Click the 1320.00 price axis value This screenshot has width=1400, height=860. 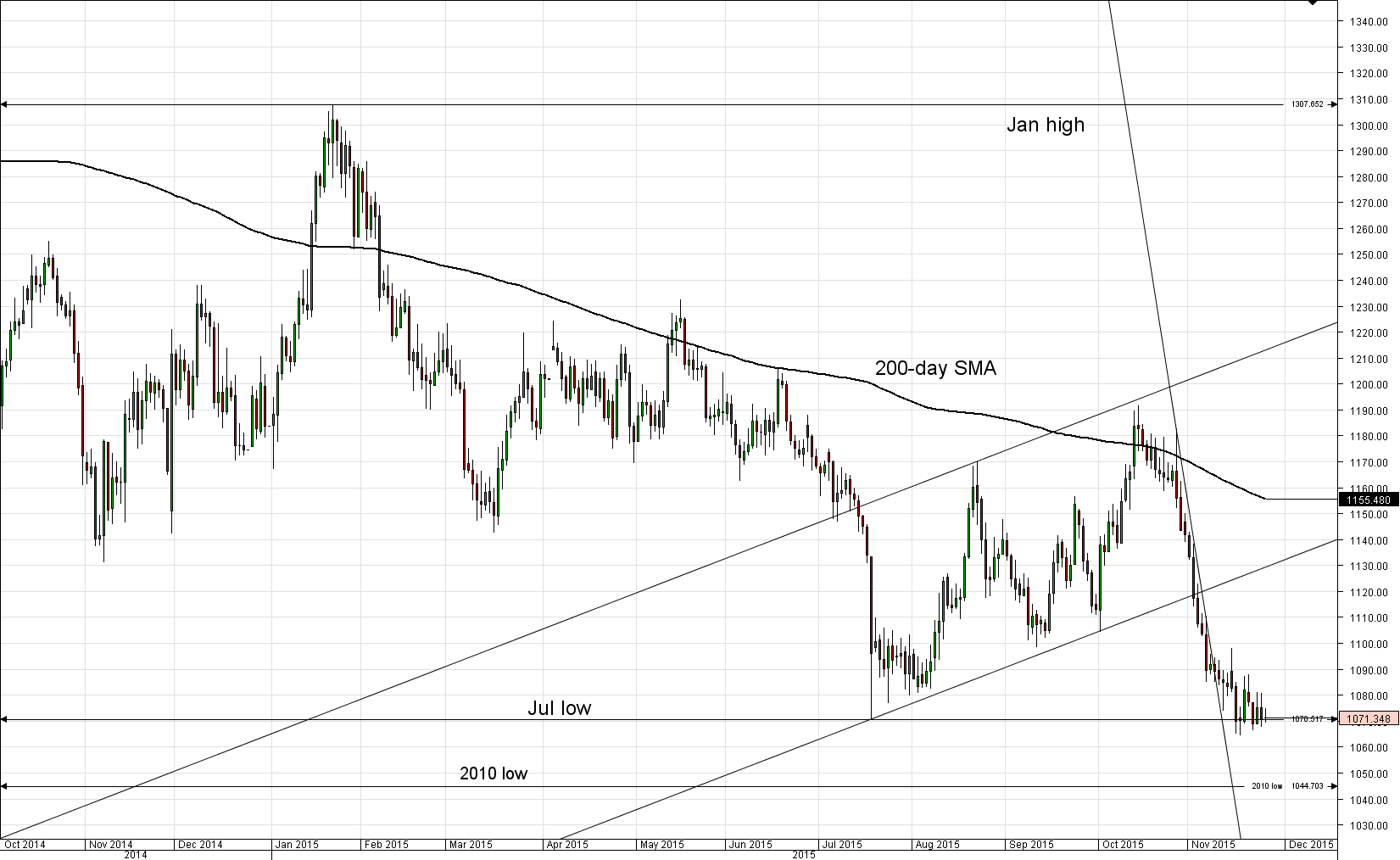coord(1370,74)
